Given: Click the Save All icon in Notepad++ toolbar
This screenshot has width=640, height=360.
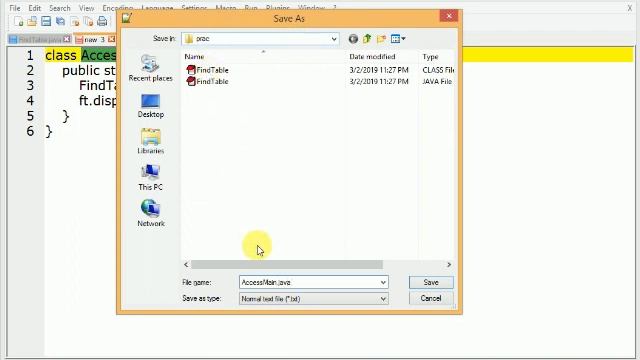Looking at the screenshot, I should [x=60, y=21].
